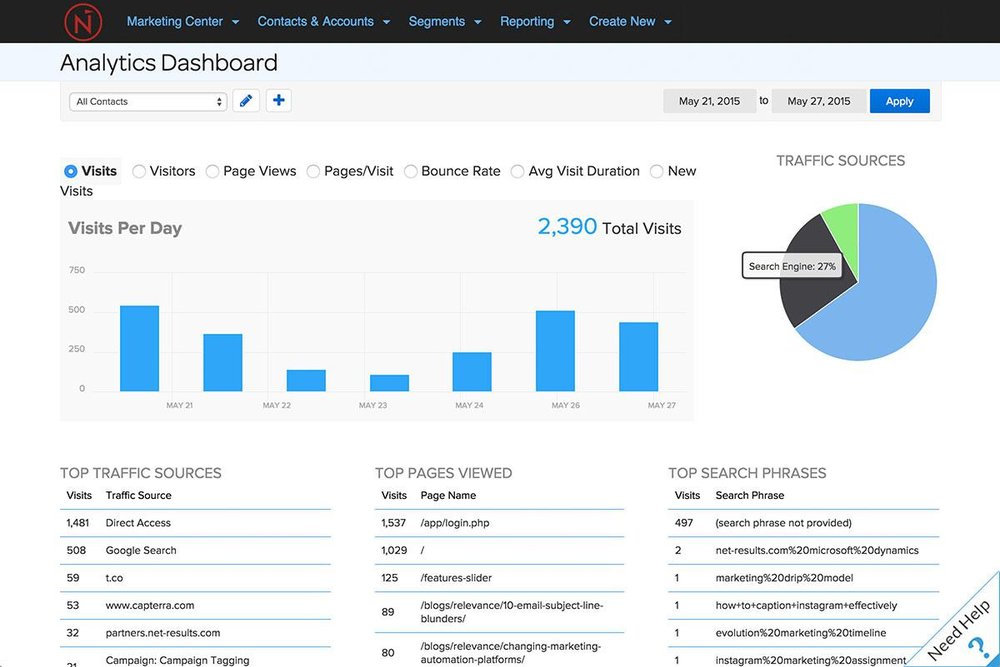The image size is (1000, 667).
Task: Click the Net-Results logo icon
Action: 83,21
